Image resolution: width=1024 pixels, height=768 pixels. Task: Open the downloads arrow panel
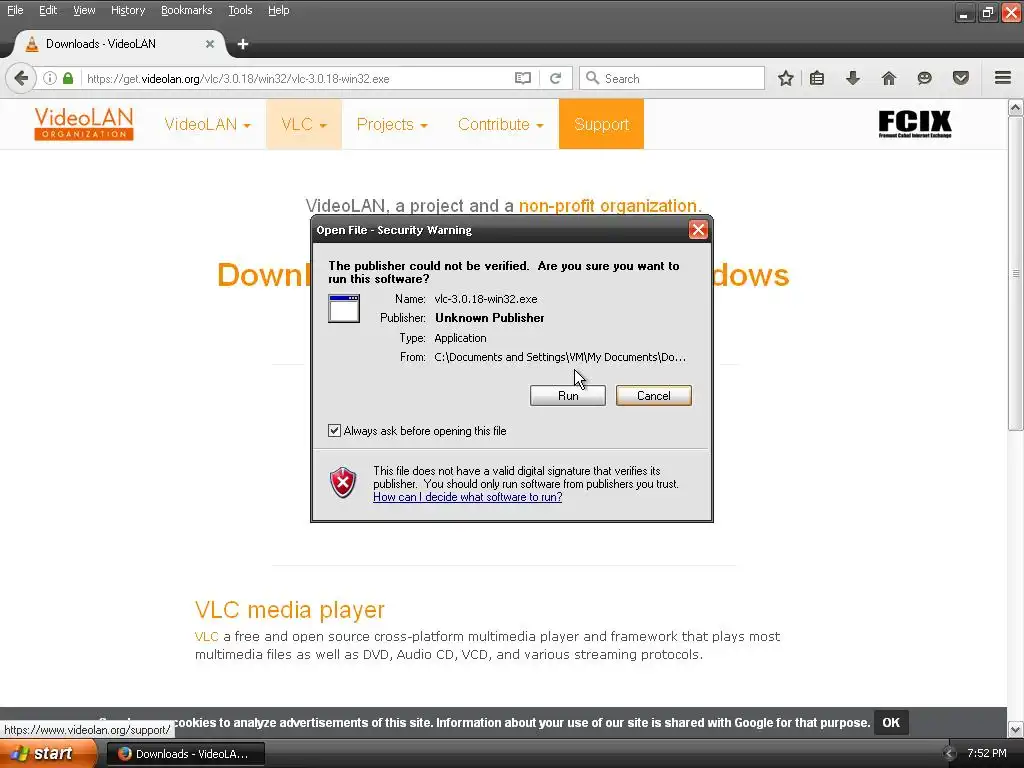[852, 78]
